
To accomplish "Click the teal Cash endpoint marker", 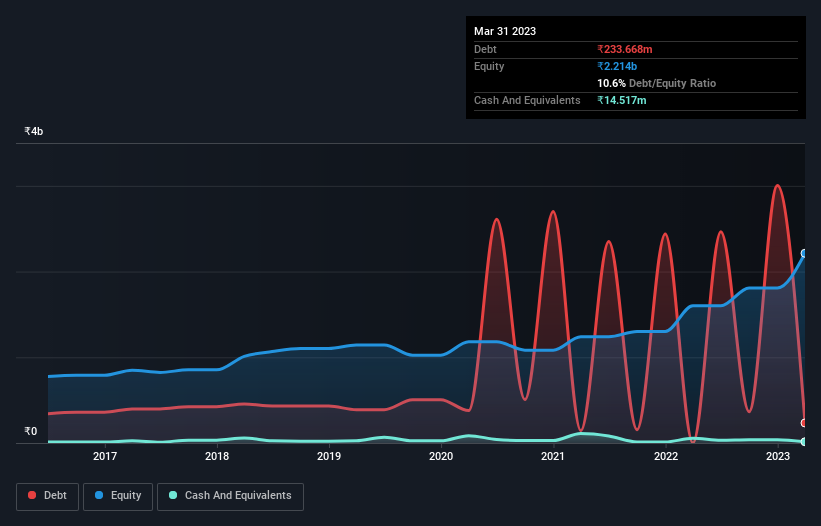I will click(x=804, y=442).
